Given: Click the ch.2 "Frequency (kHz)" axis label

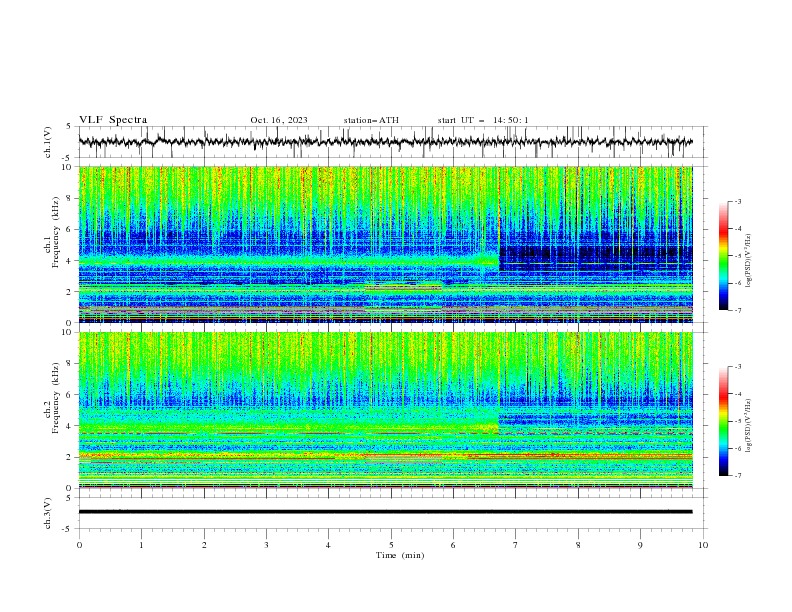Looking at the screenshot, I should pyautogui.click(x=56, y=398).
